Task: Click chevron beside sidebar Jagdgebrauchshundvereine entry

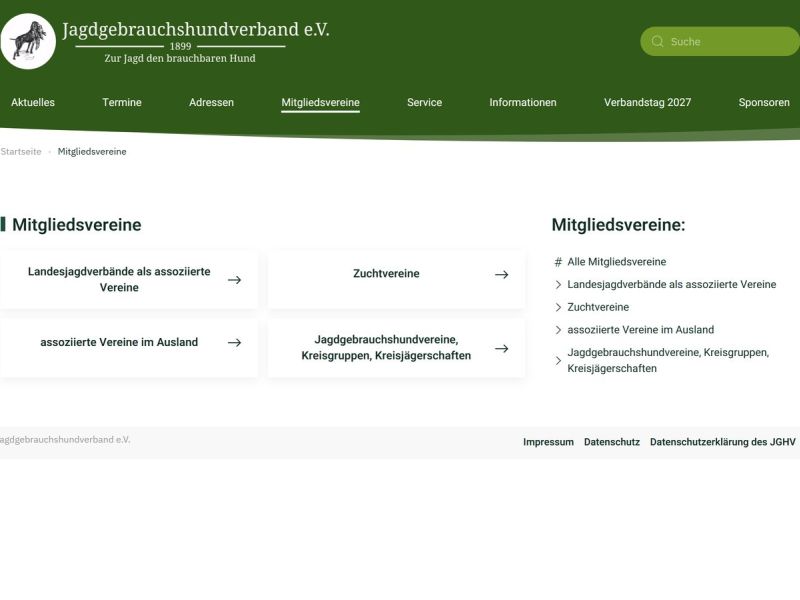Action: [558, 361]
